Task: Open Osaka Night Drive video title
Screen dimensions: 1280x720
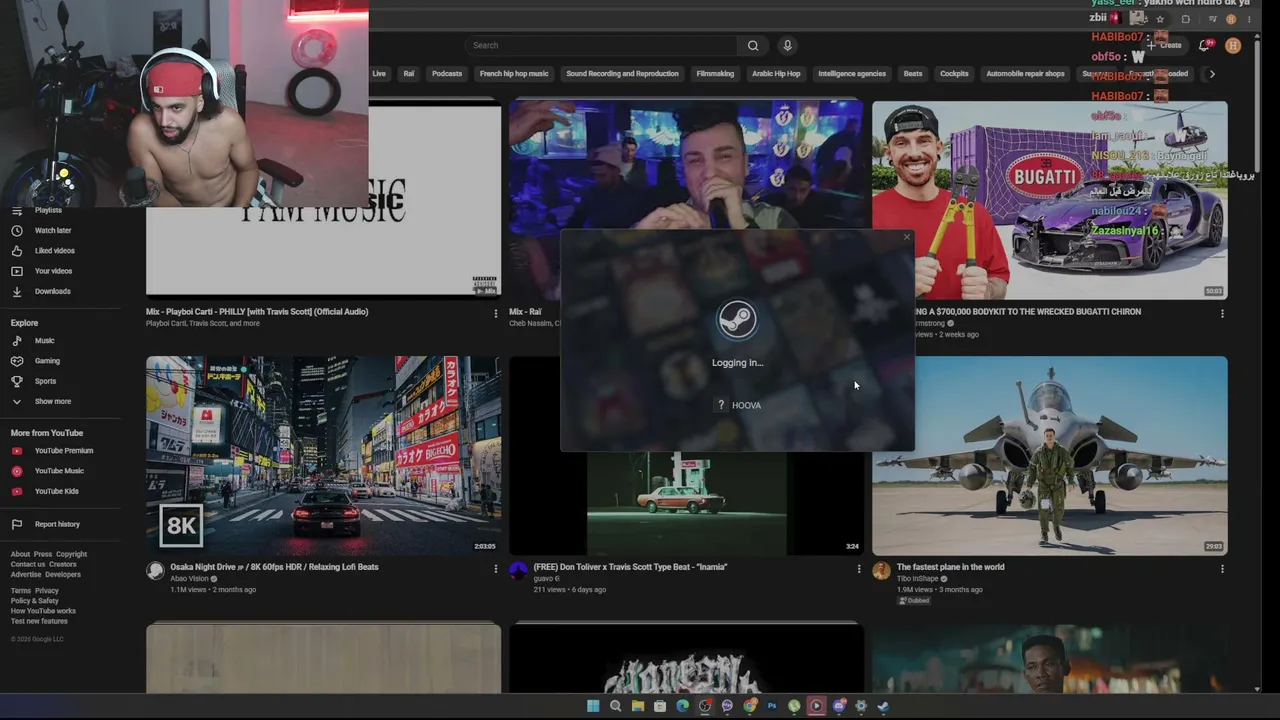Action: point(274,567)
